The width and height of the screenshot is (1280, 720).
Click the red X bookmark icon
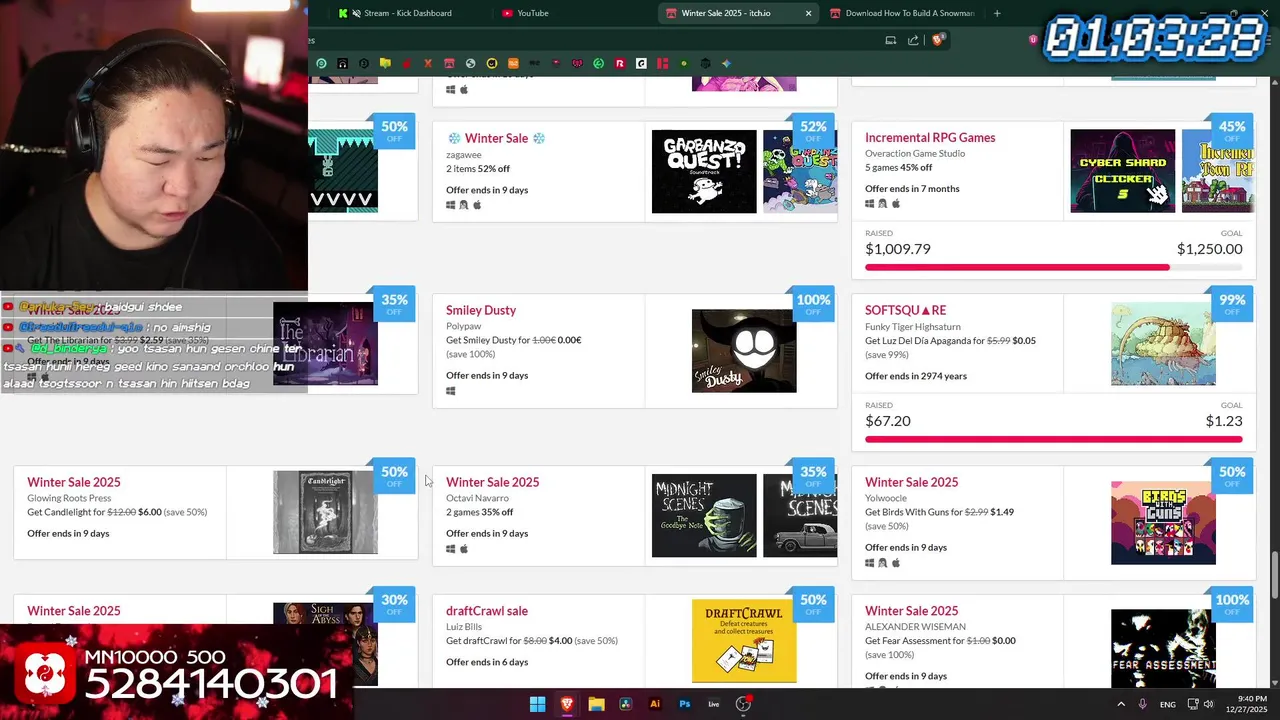(x=428, y=63)
